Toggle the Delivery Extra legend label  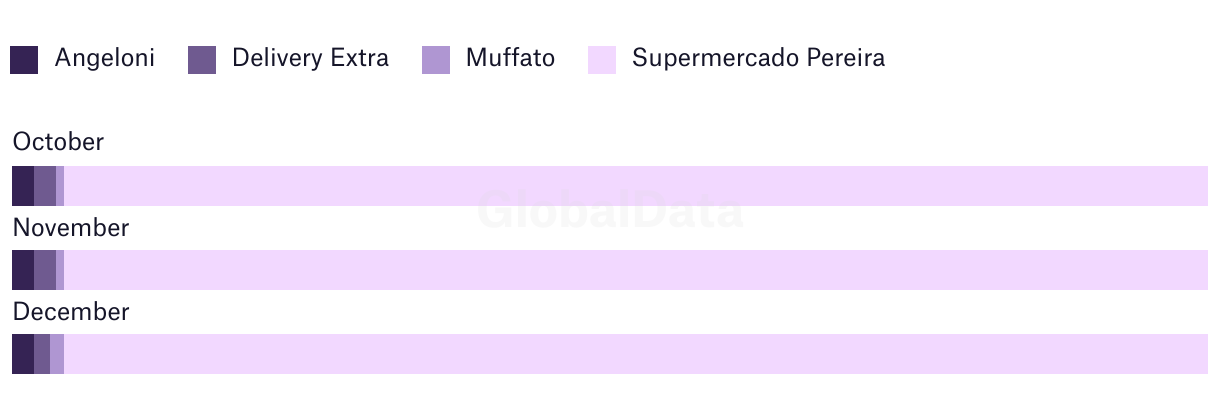coord(310,58)
